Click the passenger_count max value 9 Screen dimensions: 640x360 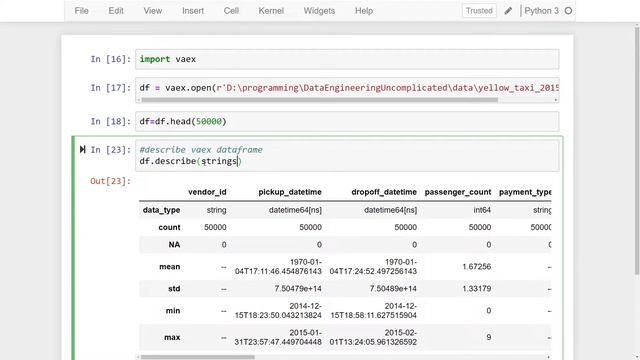(489, 337)
